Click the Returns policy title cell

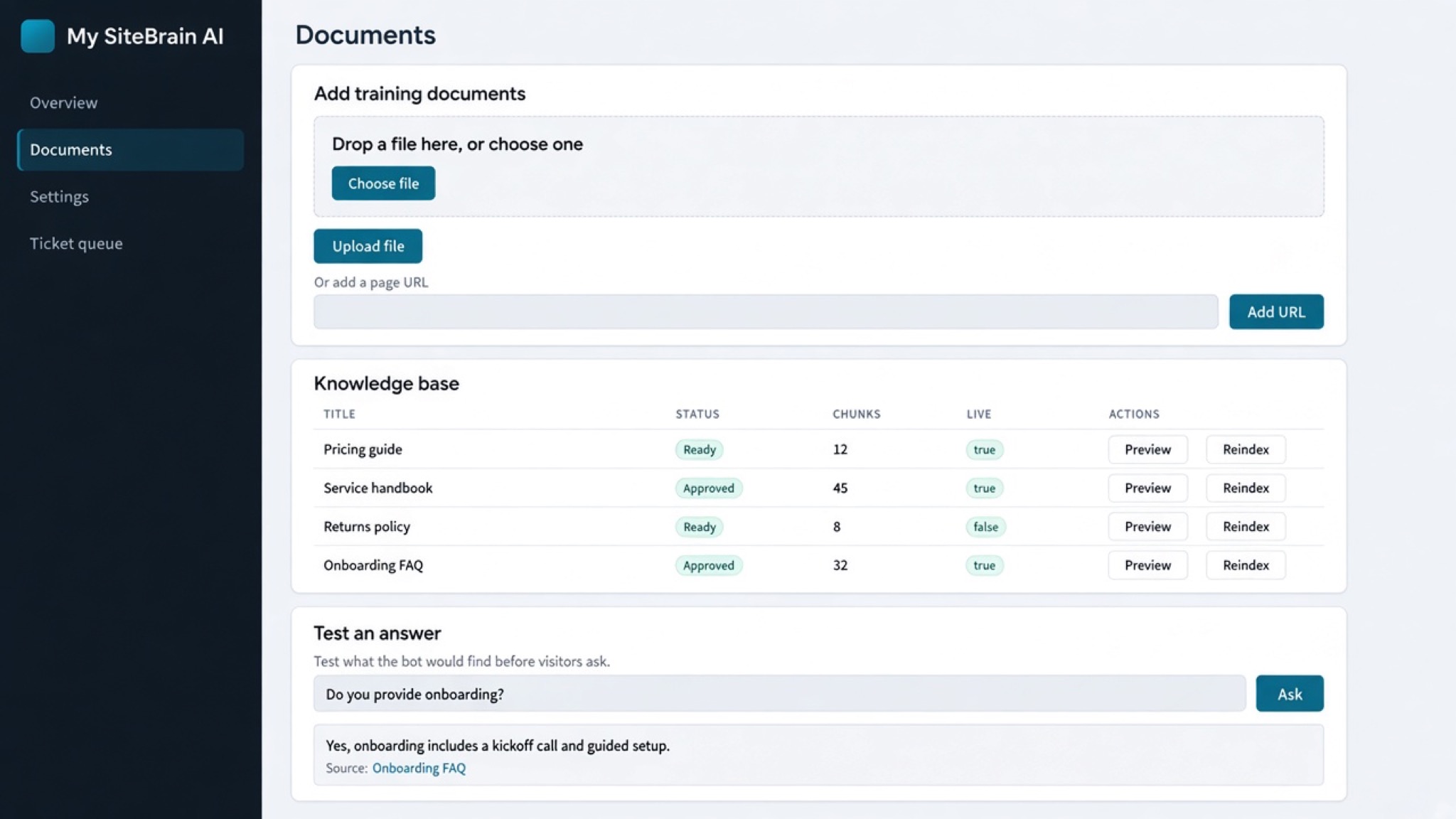pos(367,527)
